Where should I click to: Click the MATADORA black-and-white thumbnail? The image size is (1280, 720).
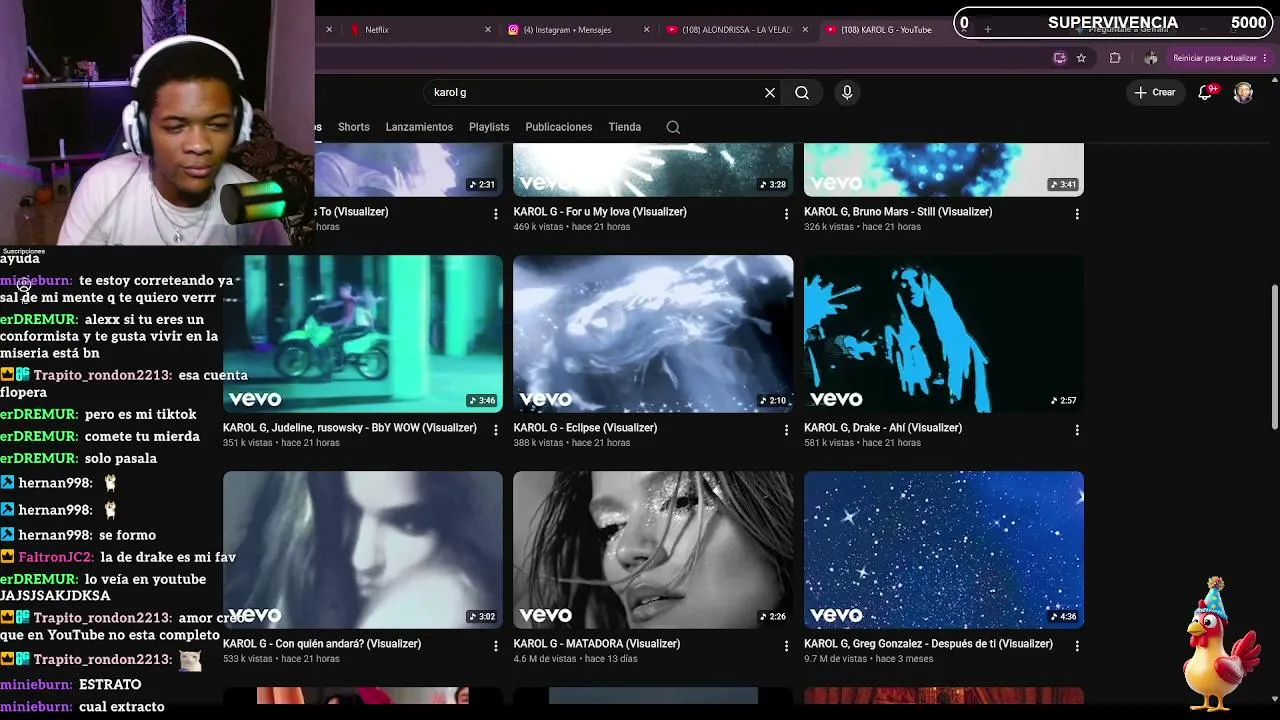653,550
